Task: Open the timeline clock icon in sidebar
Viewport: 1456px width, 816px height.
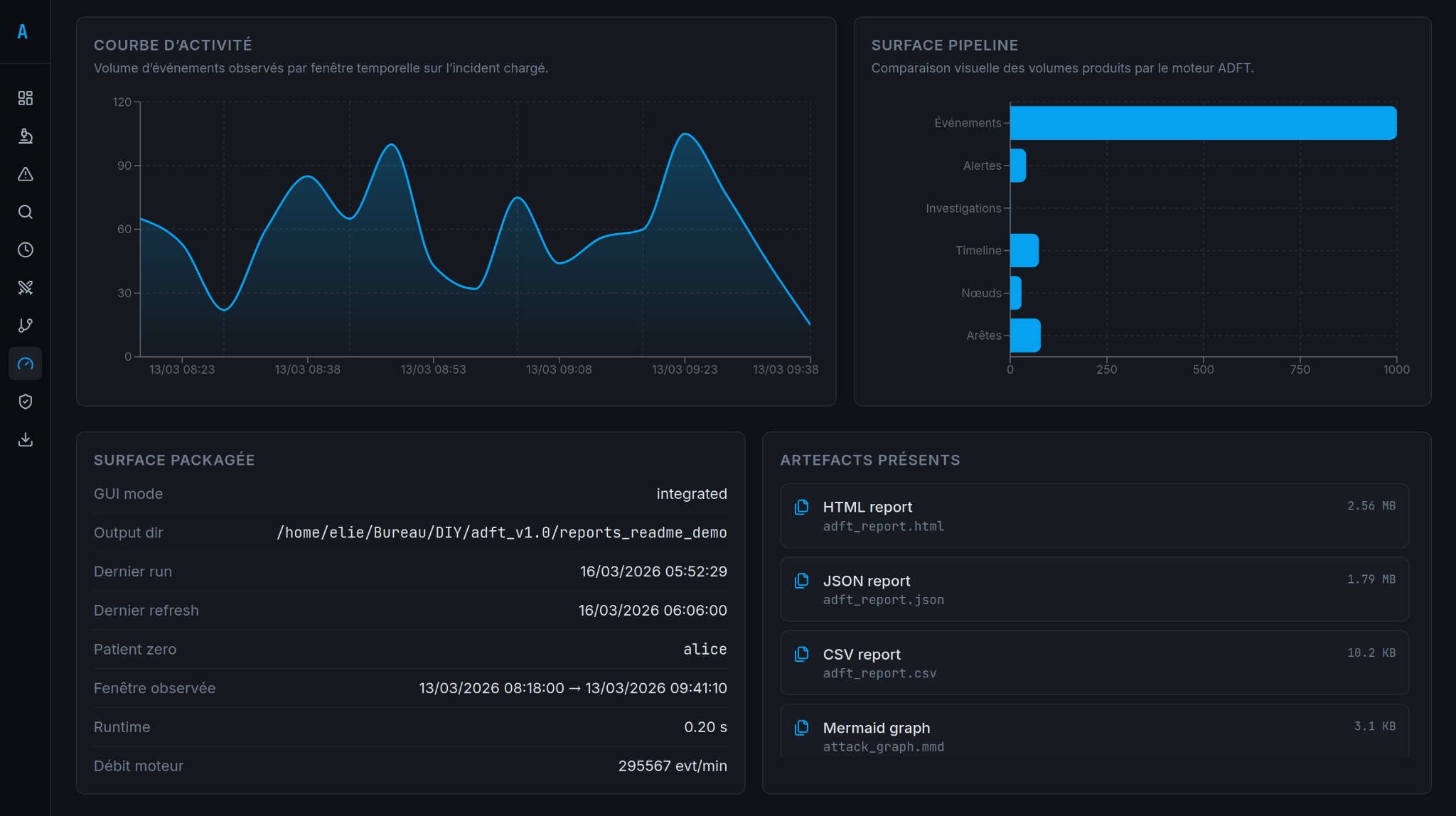Action: pos(26,249)
